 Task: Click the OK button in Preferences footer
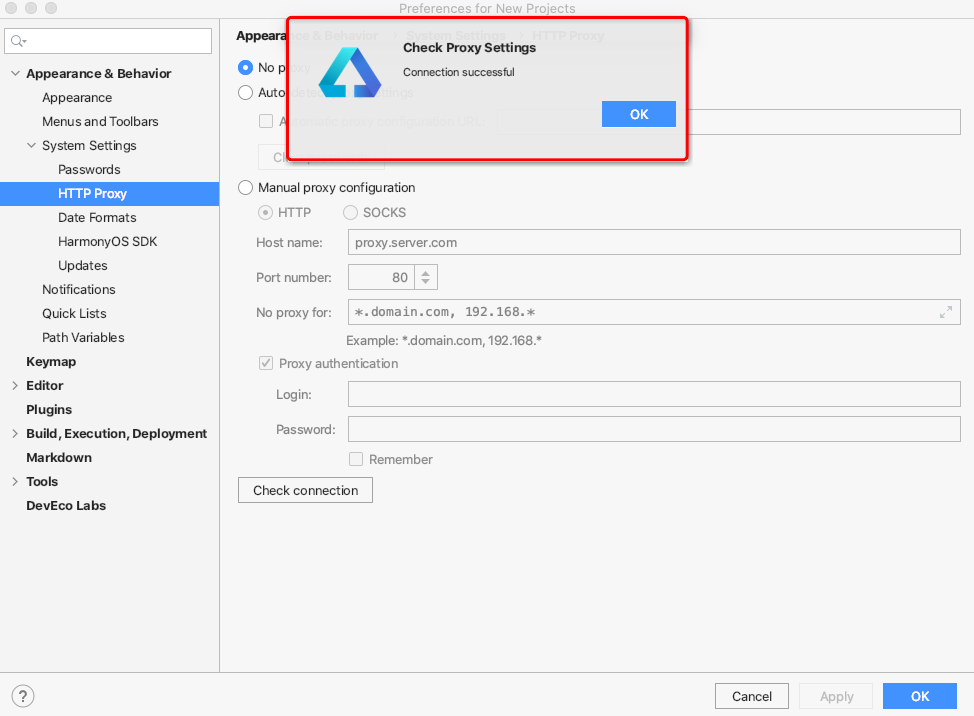(x=920, y=696)
